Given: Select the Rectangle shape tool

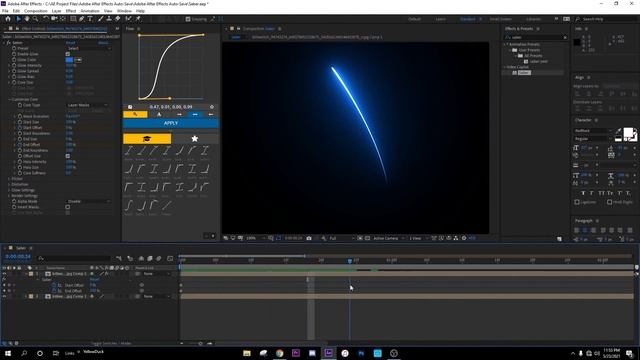Looking at the screenshot, I should 73,19.
